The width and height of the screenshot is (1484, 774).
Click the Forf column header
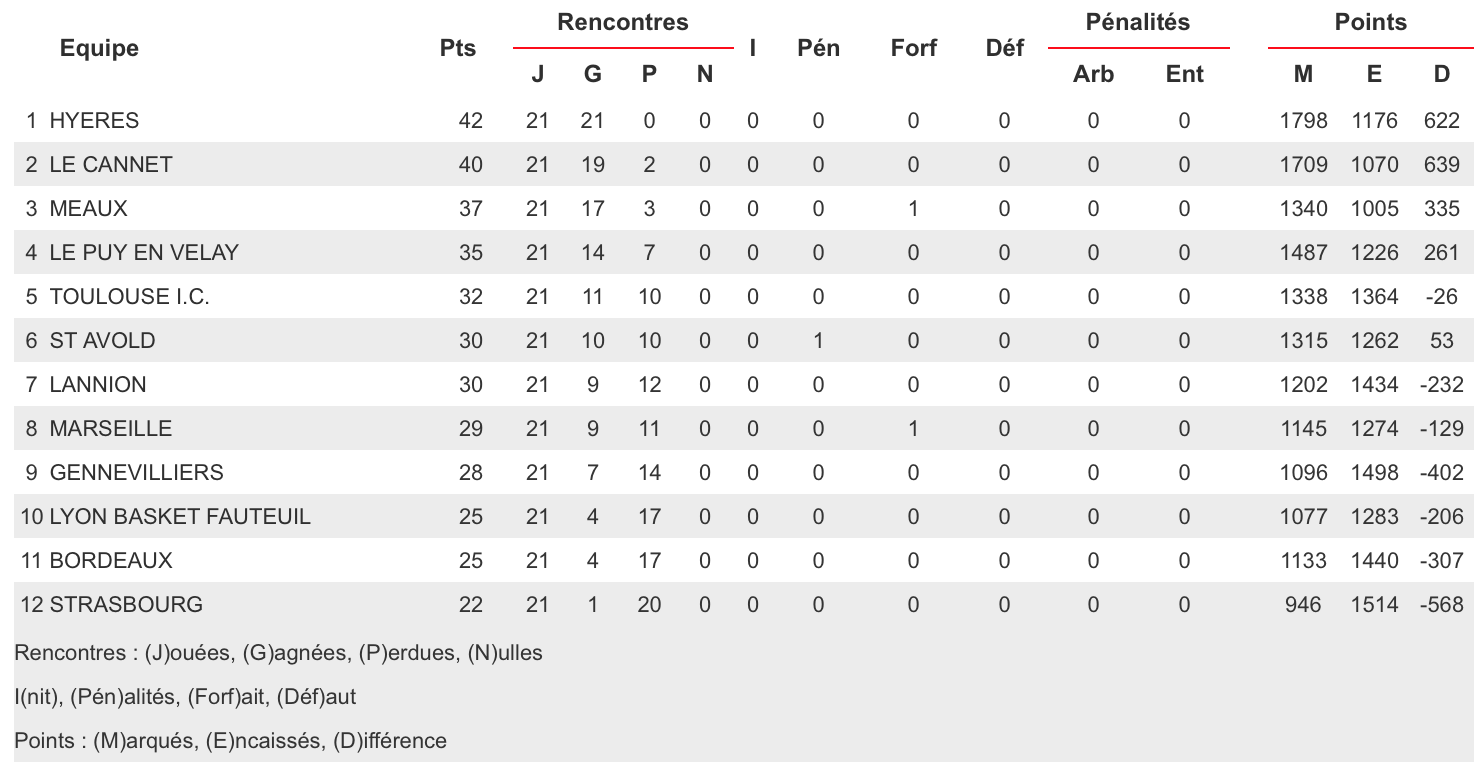[x=913, y=48]
